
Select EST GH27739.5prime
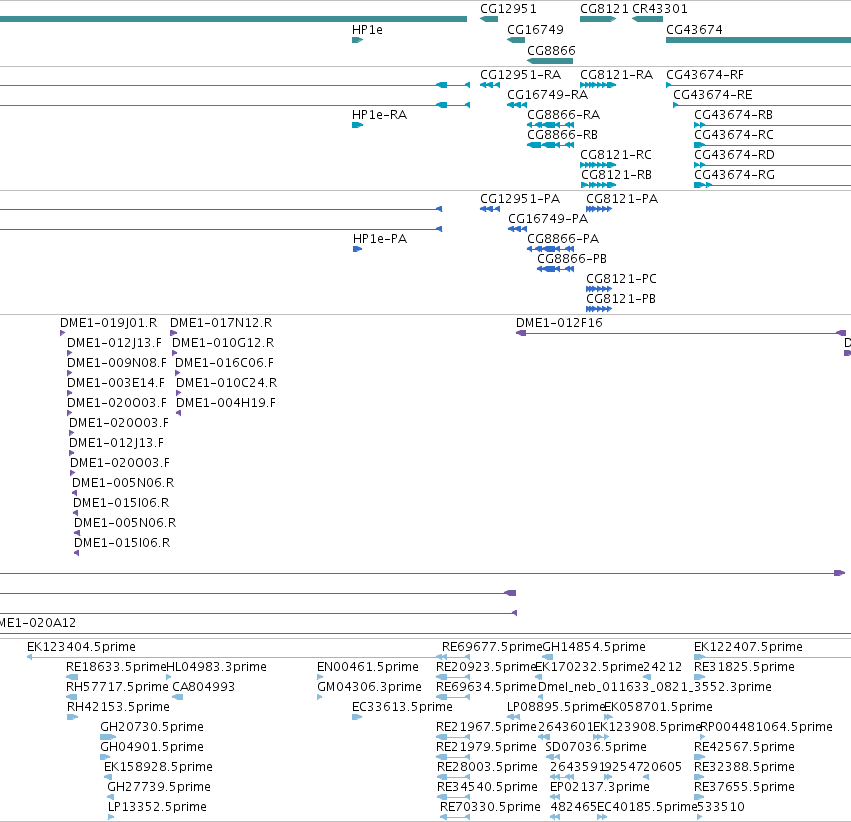(159, 787)
